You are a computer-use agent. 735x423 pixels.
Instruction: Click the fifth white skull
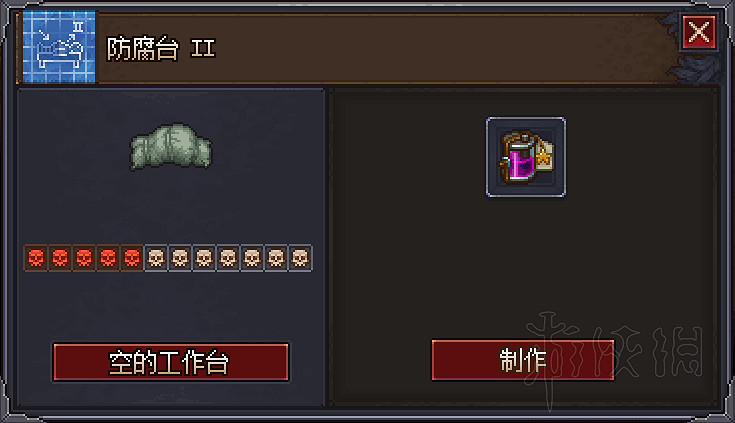tap(252, 258)
